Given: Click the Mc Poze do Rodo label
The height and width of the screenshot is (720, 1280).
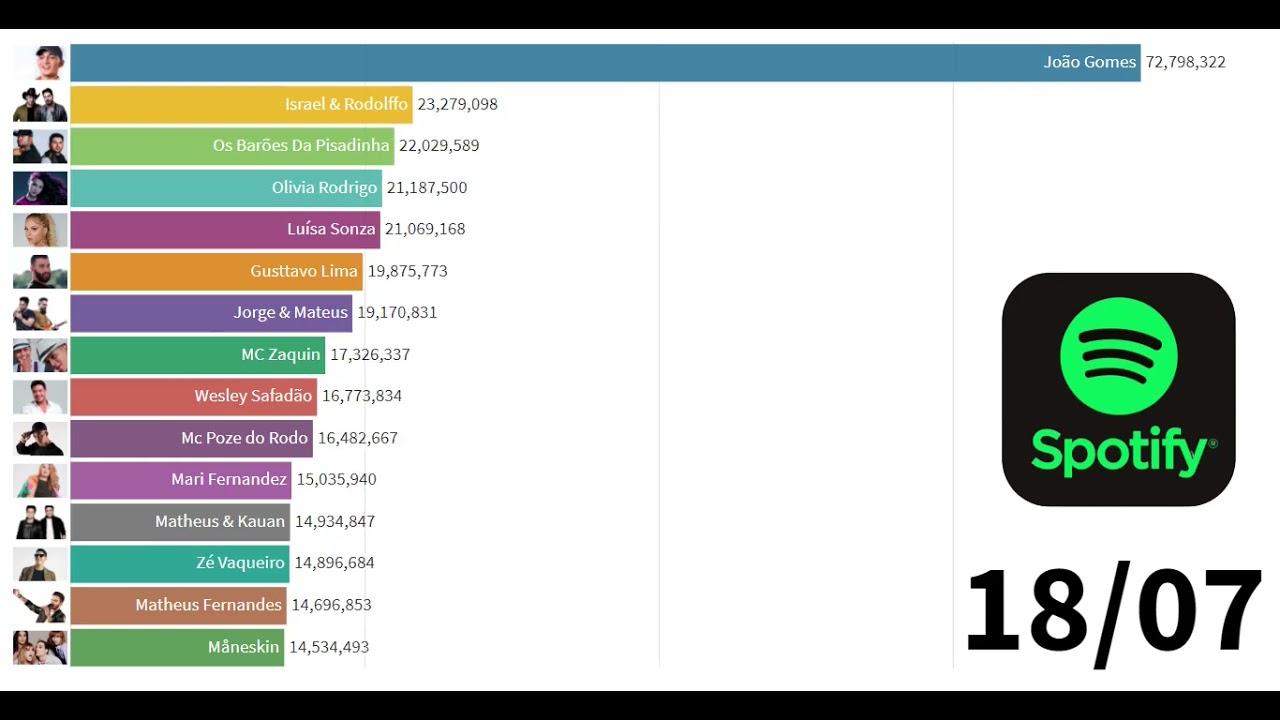Looking at the screenshot, I should coord(245,438).
